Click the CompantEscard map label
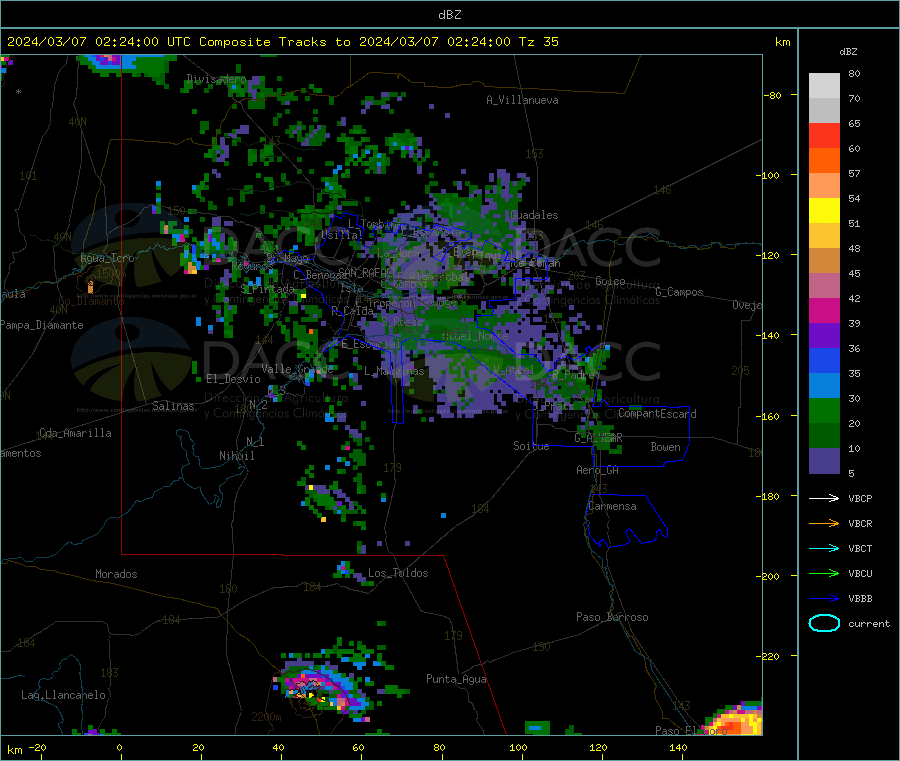This screenshot has width=900, height=761. click(657, 413)
